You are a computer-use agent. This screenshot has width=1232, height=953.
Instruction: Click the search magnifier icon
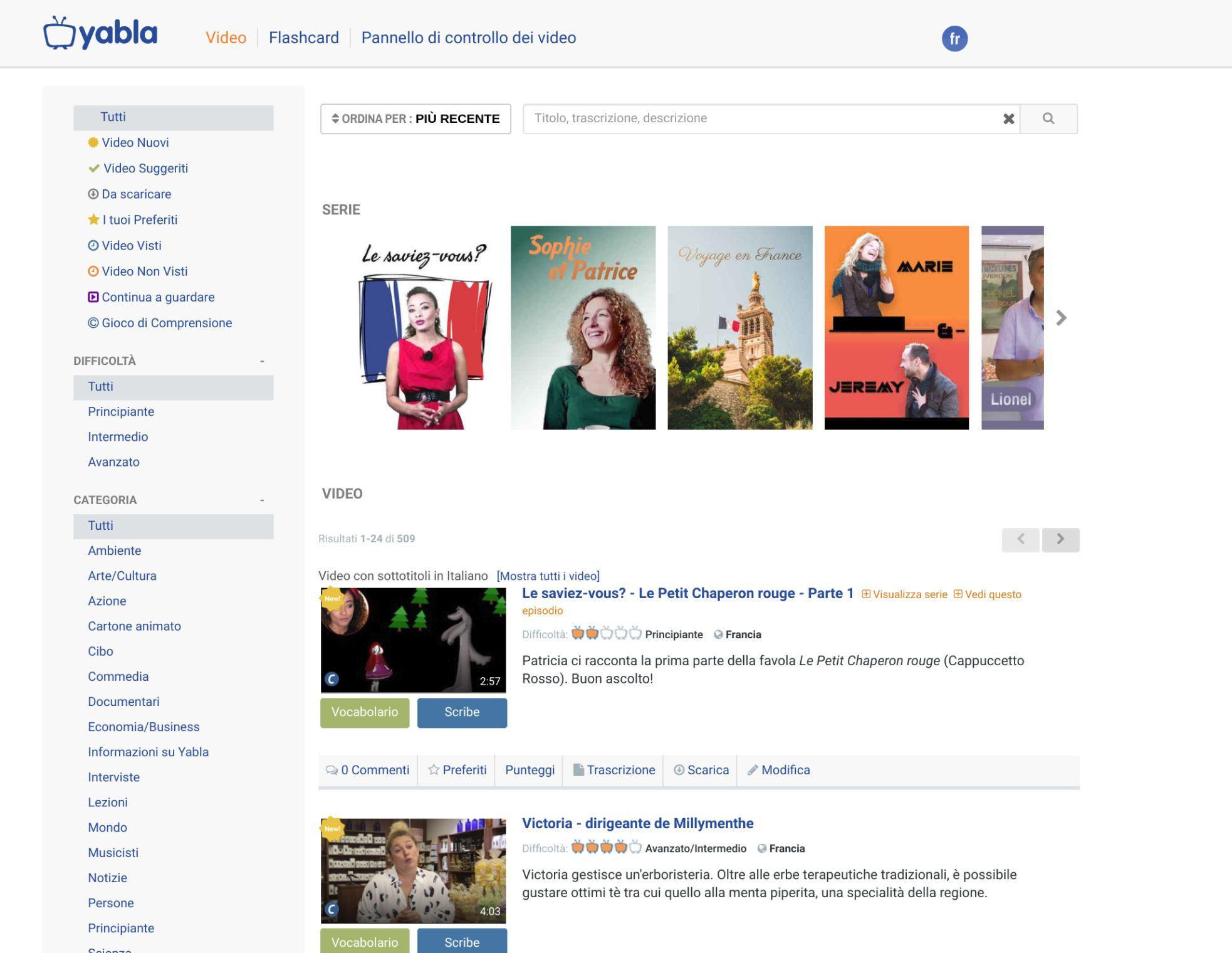[x=1048, y=118]
